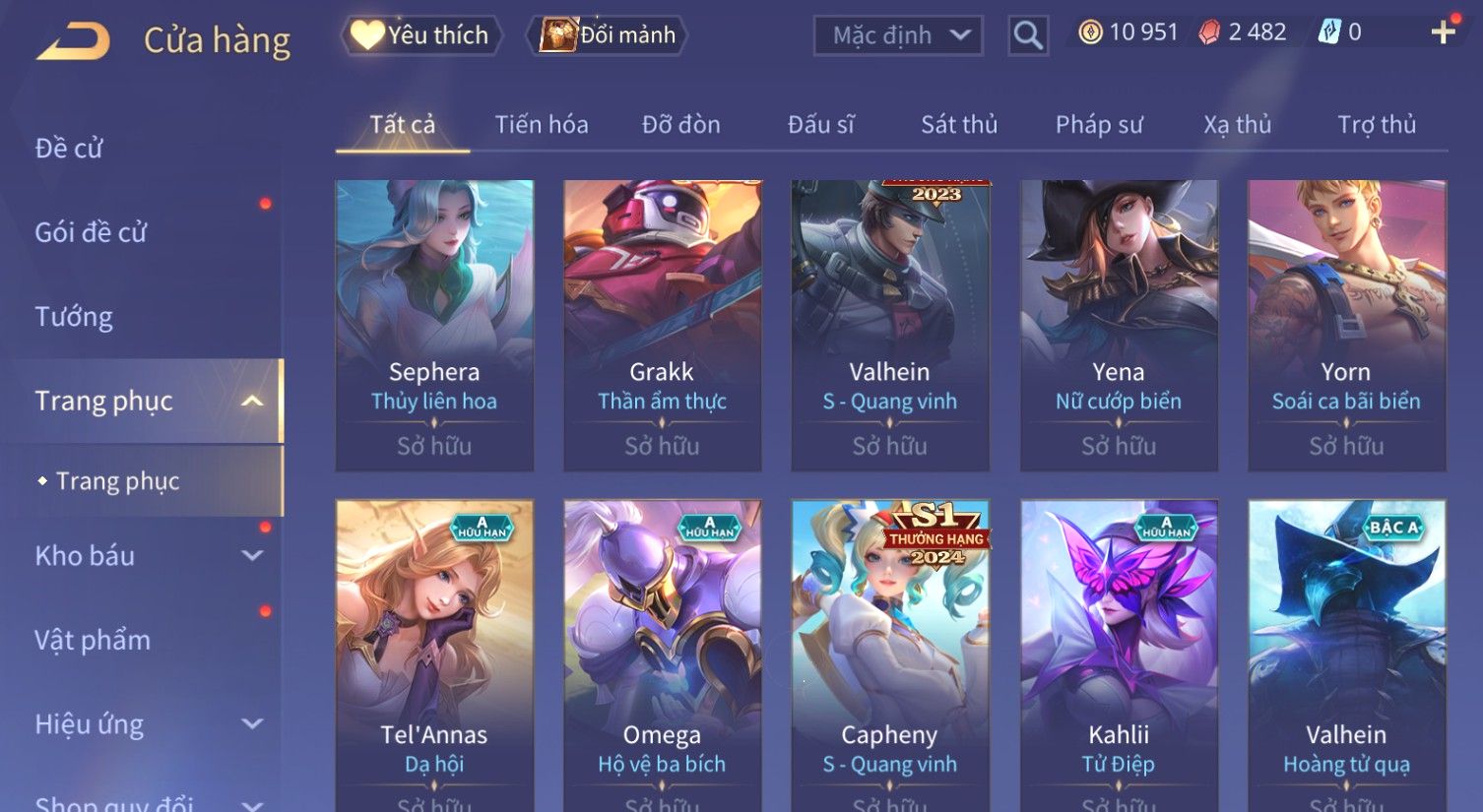
Task: Tap the gold coin balance icon
Action: coord(1090,32)
